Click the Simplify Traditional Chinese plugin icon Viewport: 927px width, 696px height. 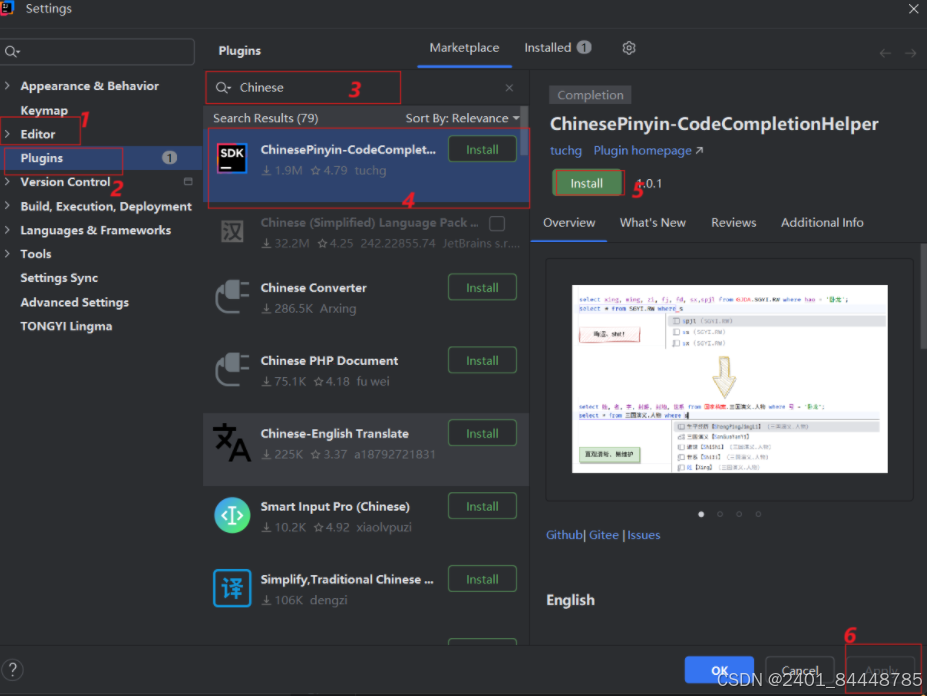232,588
